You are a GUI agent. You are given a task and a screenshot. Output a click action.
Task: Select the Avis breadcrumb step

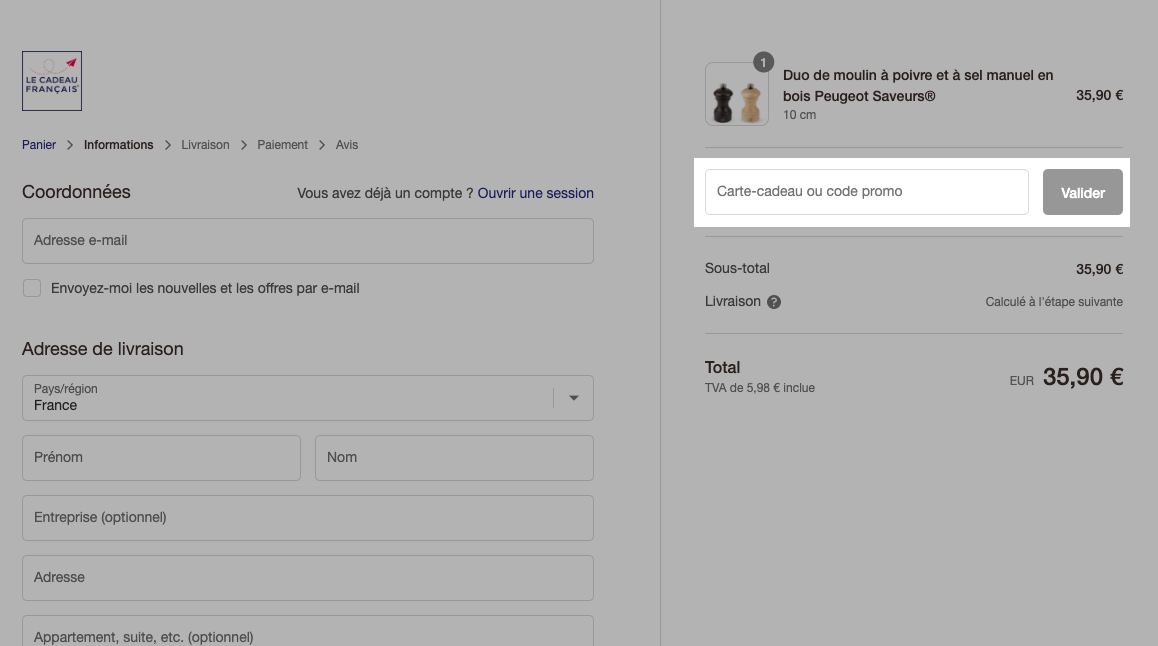[x=346, y=145]
